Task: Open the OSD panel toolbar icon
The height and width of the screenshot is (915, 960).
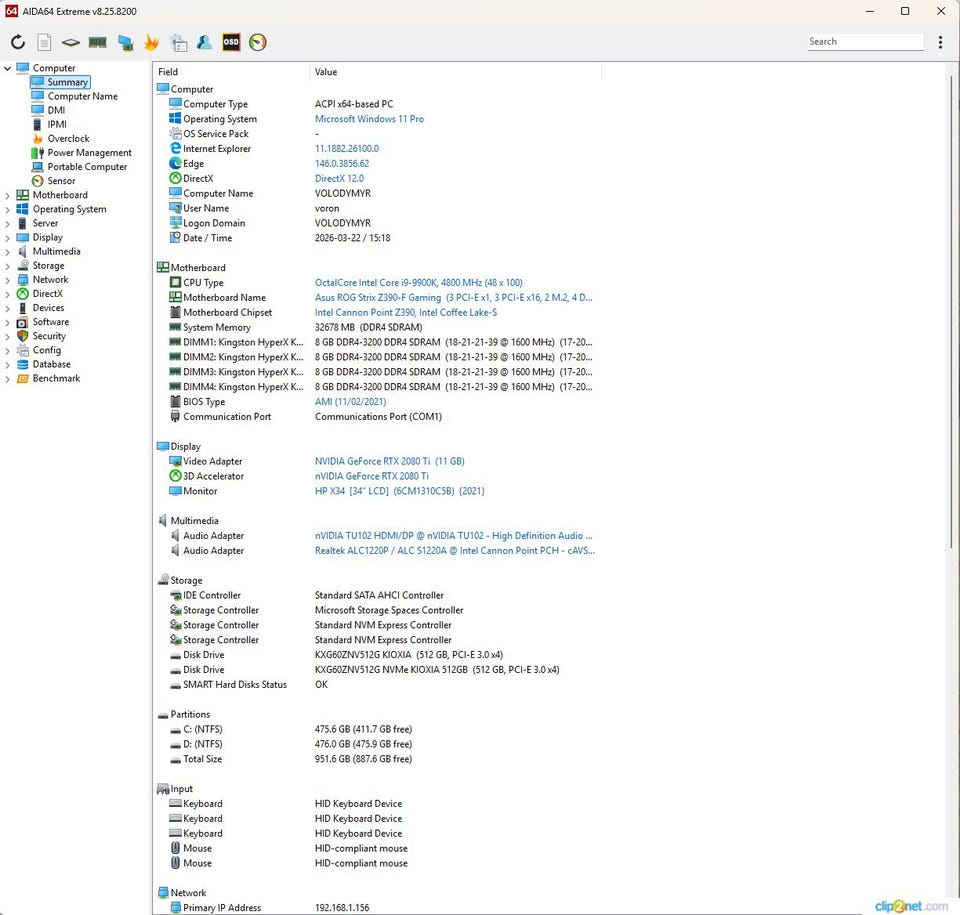Action: pyautogui.click(x=231, y=42)
